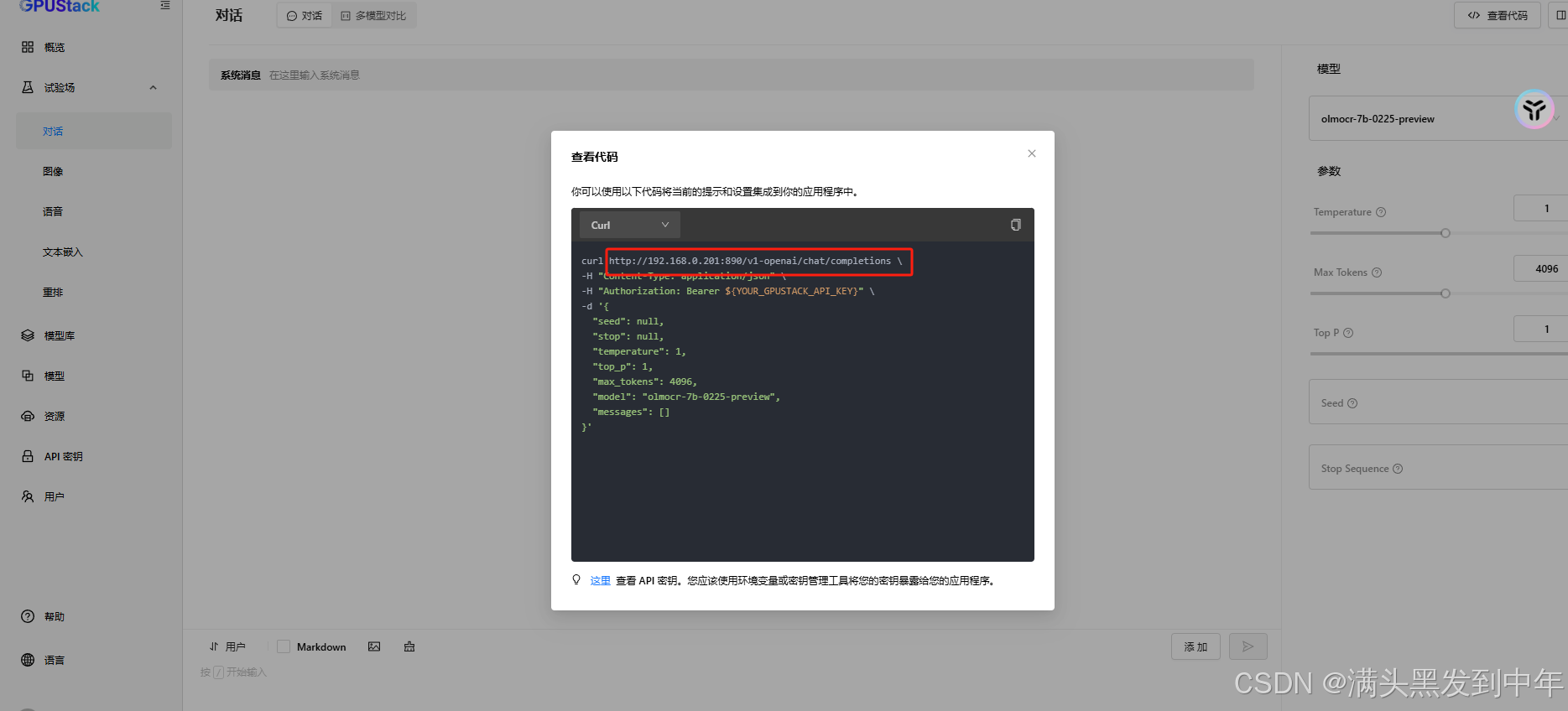Click the lightbulb tip icon
This screenshot has width=1568, height=711.
click(576, 579)
